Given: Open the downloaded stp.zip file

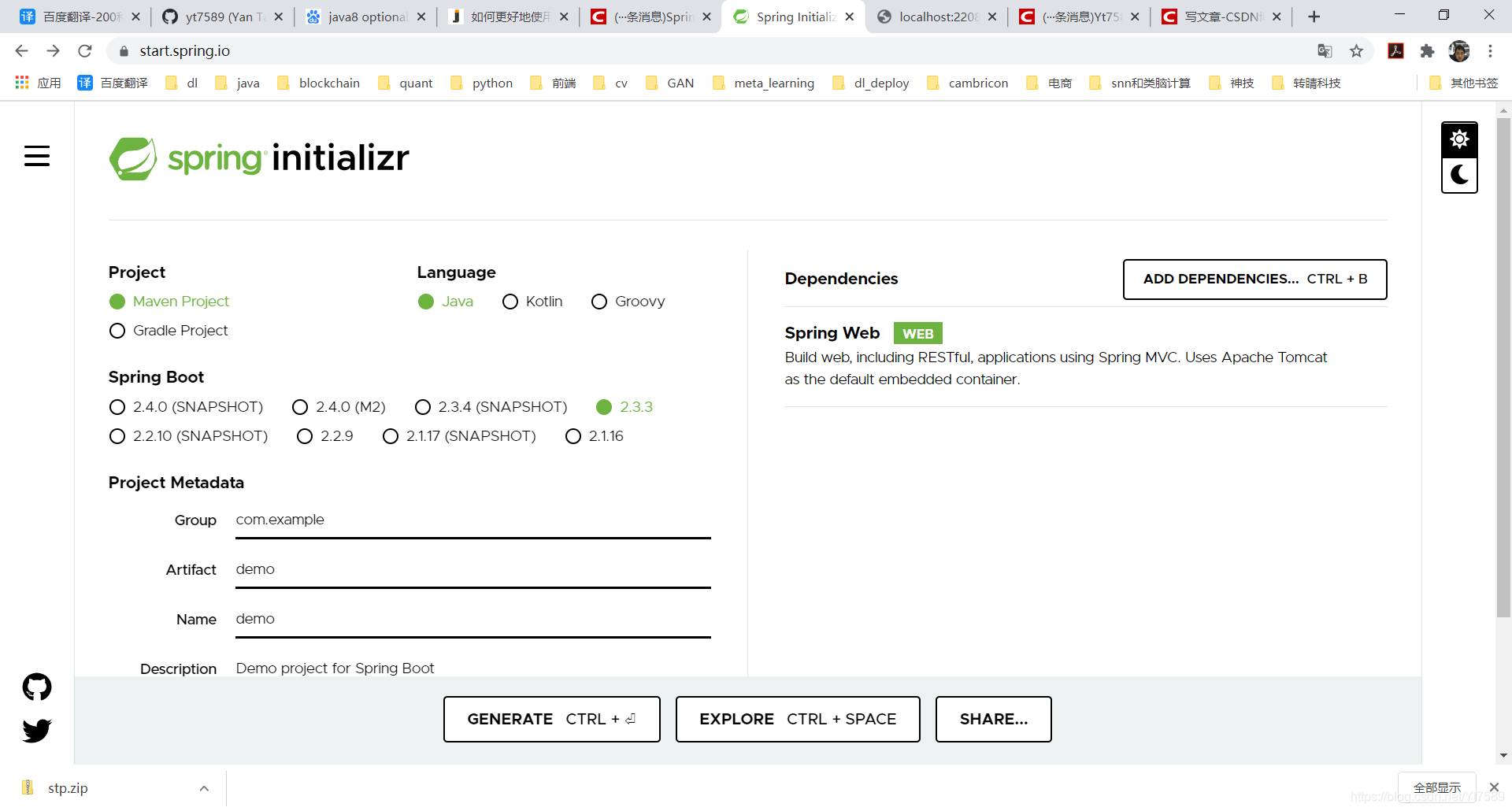Looking at the screenshot, I should point(67,788).
